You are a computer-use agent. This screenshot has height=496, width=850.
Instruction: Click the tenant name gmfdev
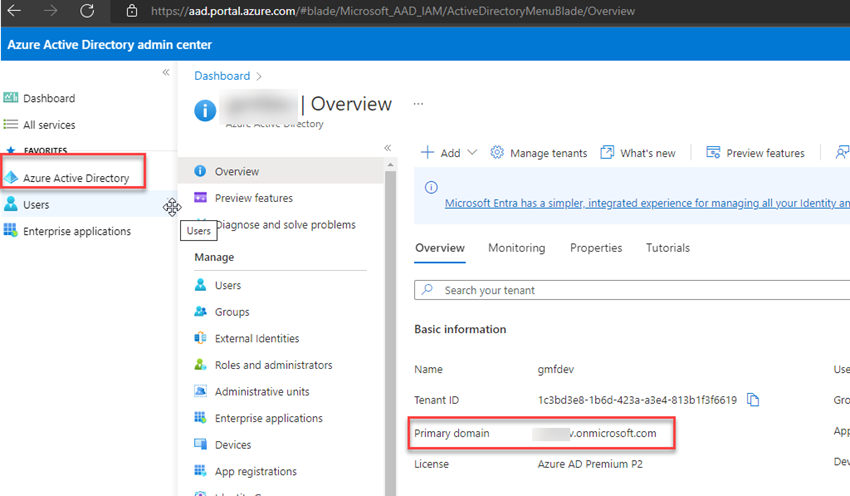click(556, 369)
